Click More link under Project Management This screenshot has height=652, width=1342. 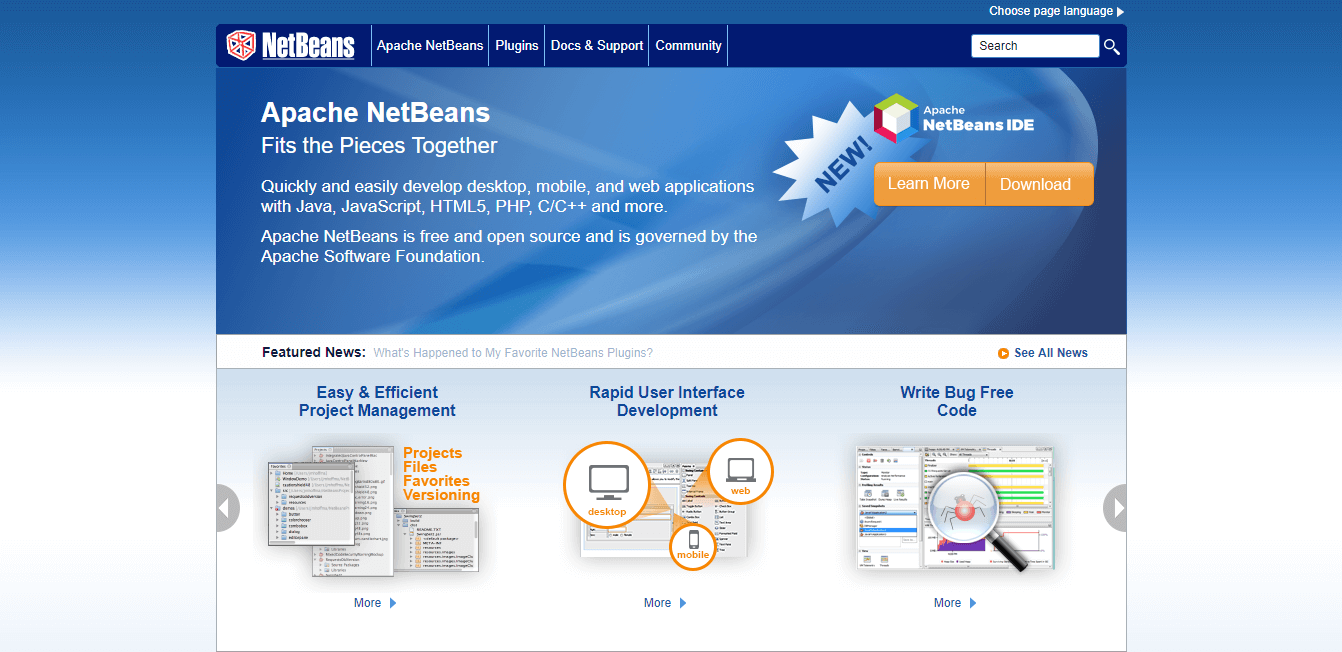367,603
